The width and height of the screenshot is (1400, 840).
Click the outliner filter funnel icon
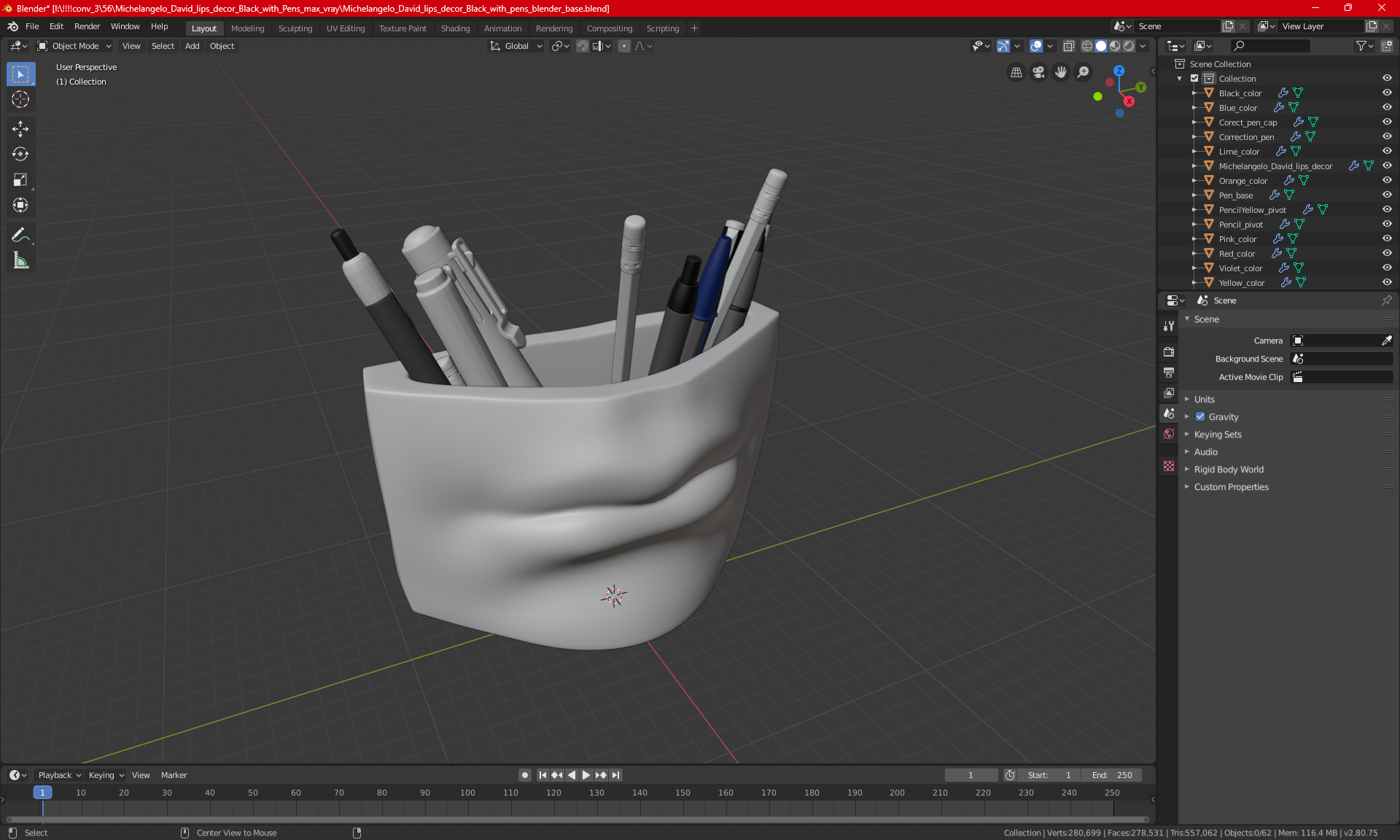1364,46
